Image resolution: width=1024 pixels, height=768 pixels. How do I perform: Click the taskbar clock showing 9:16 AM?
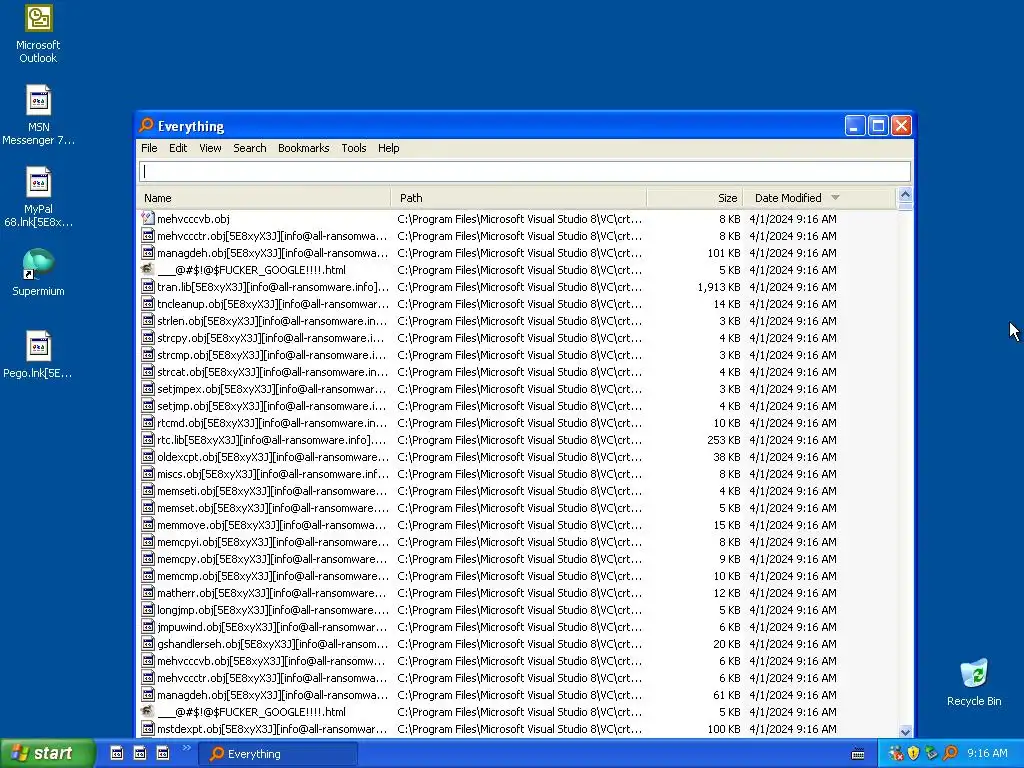[x=987, y=754]
